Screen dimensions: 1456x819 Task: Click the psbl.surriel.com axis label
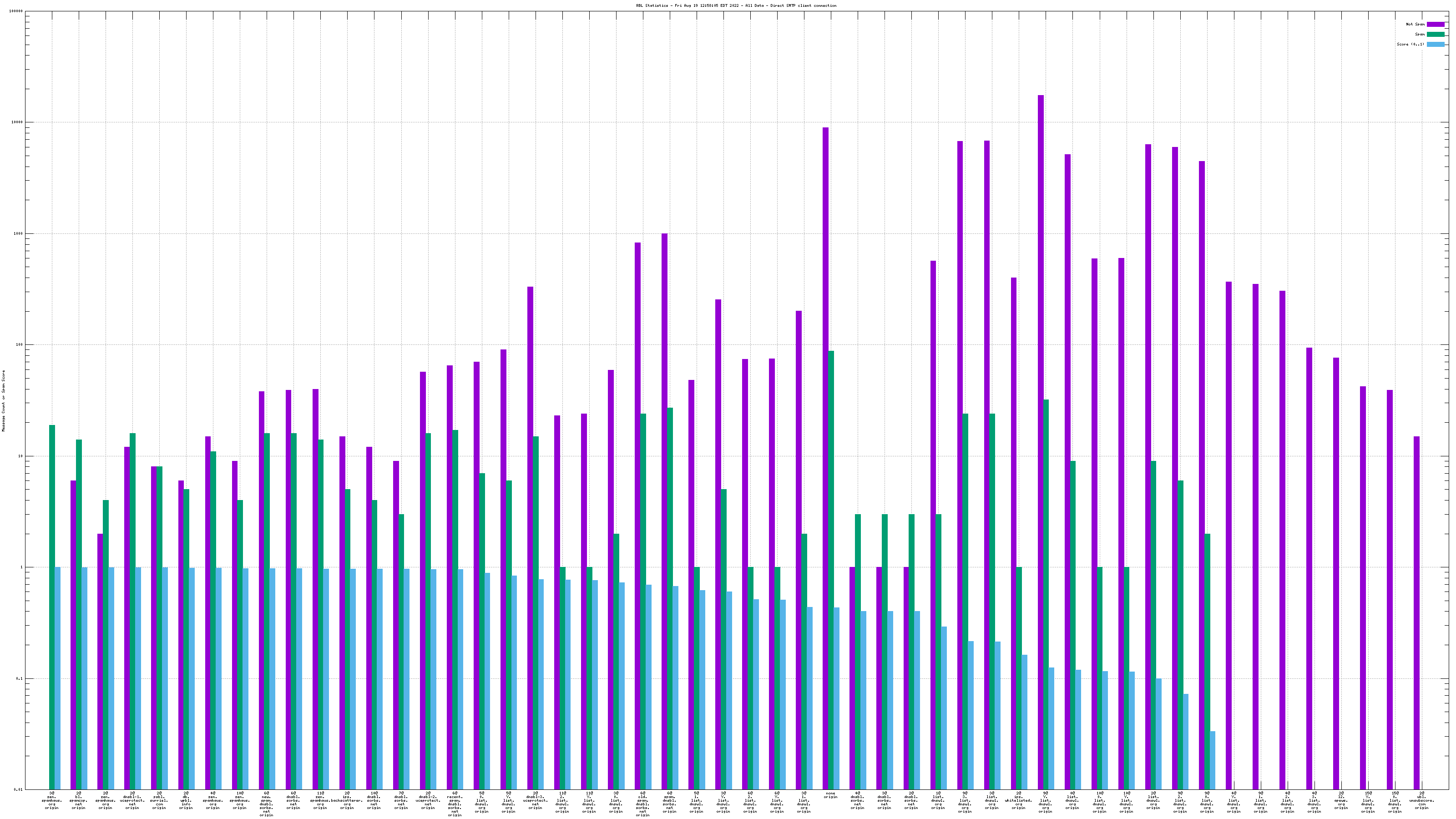point(159,801)
